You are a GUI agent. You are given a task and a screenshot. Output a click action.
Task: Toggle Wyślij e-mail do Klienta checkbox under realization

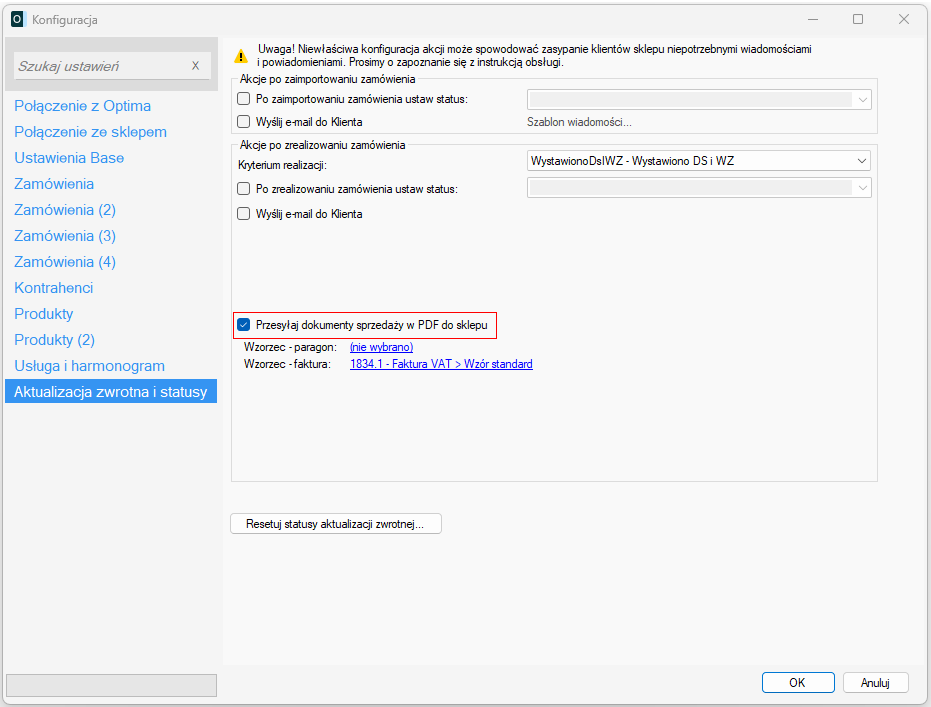(x=243, y=214)
